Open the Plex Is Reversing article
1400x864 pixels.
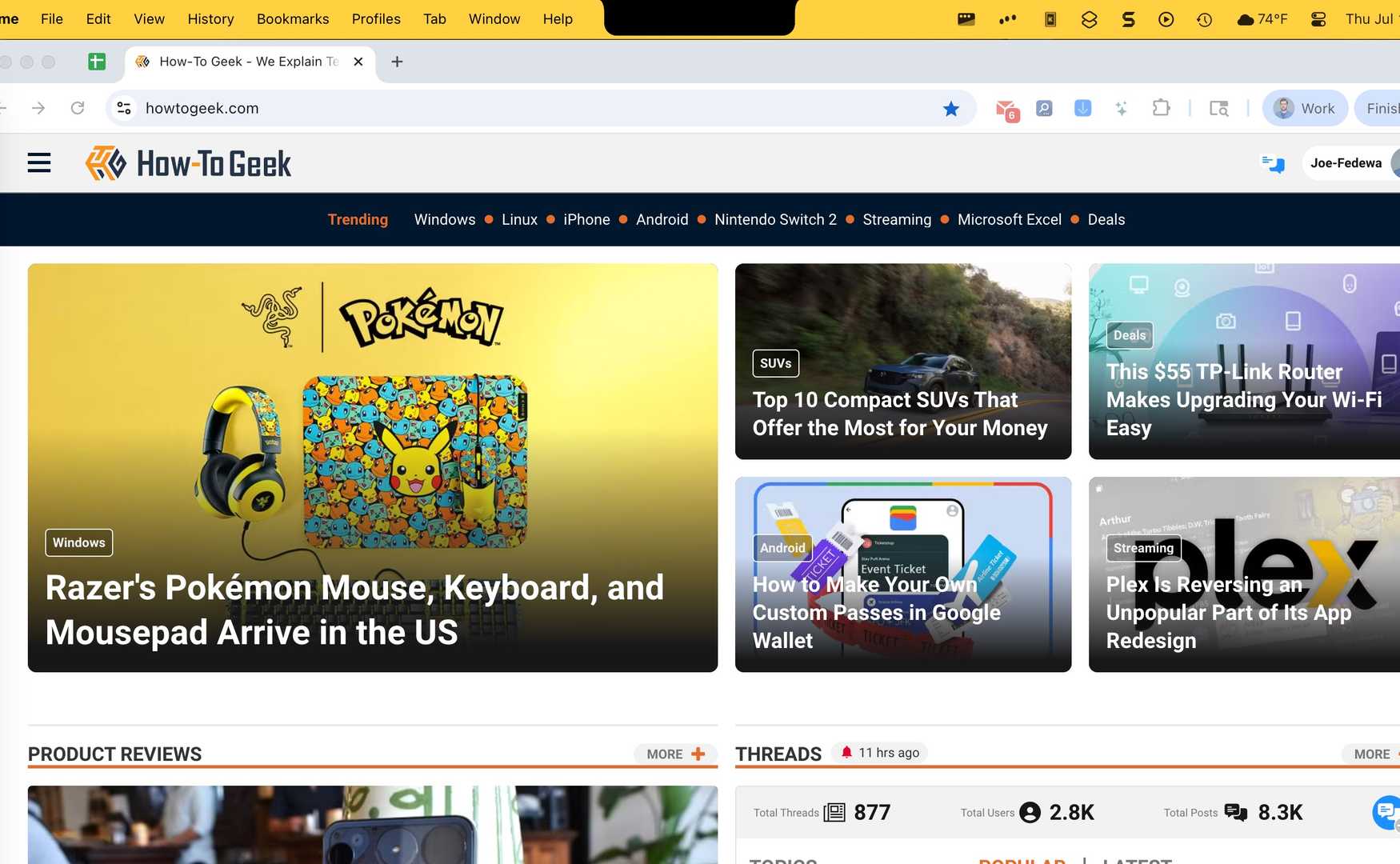(1229, 612)
